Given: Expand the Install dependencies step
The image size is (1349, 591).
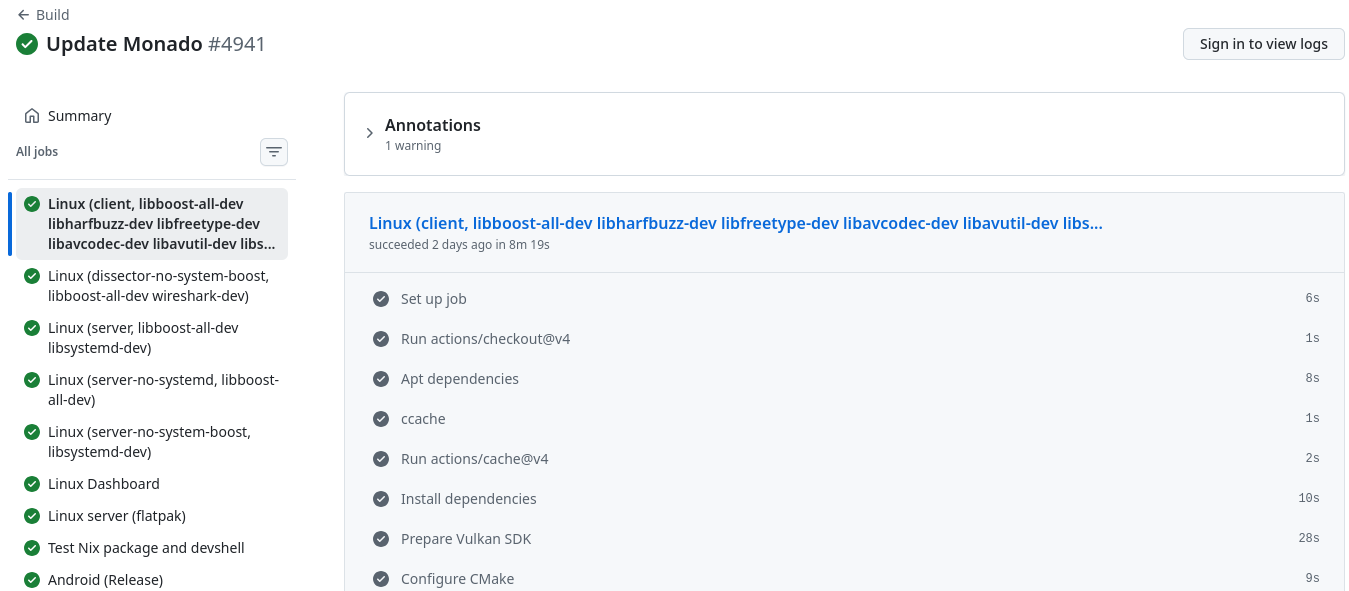Looking at the screenshot, I should (468, 499).
